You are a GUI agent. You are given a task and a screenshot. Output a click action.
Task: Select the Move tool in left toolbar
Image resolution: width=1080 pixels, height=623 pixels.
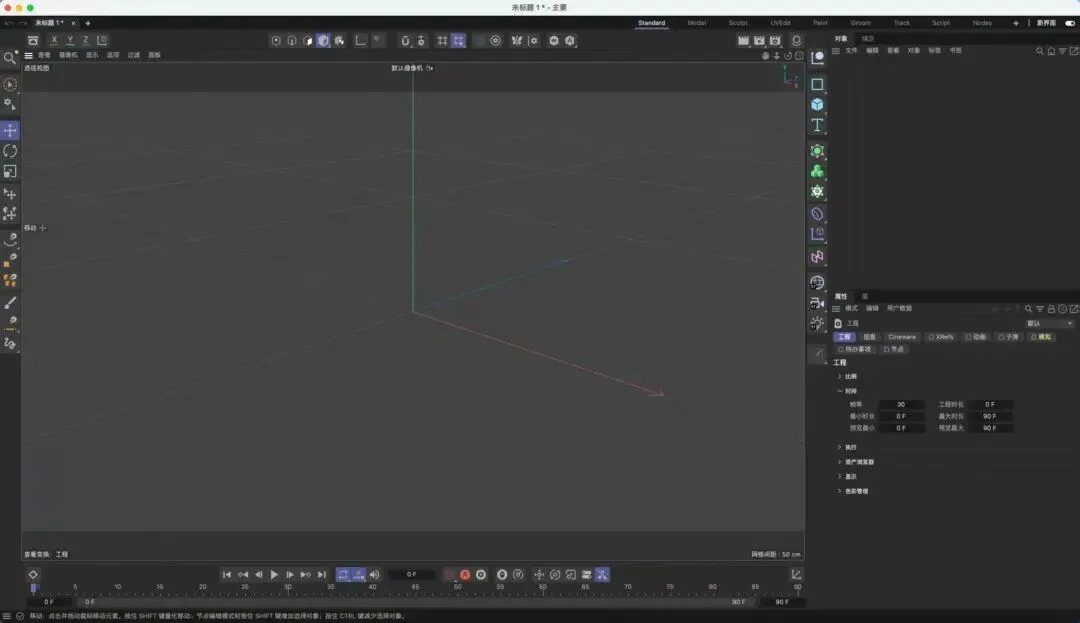click(x=10, y=130)
